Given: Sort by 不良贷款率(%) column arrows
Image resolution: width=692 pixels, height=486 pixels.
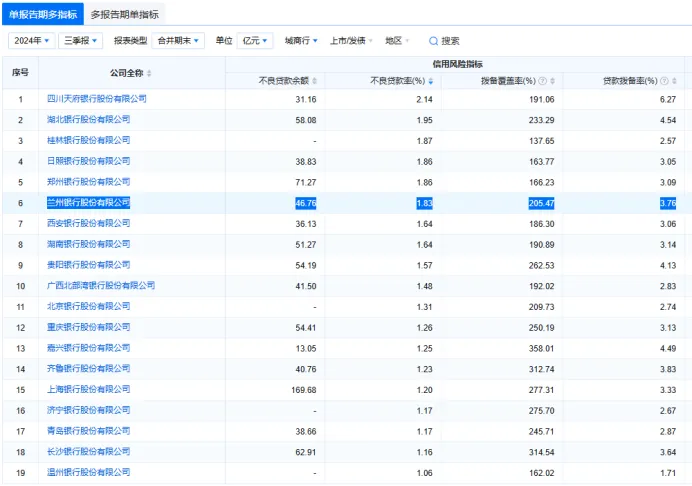Looking at the screenshot, I should 431,80.
